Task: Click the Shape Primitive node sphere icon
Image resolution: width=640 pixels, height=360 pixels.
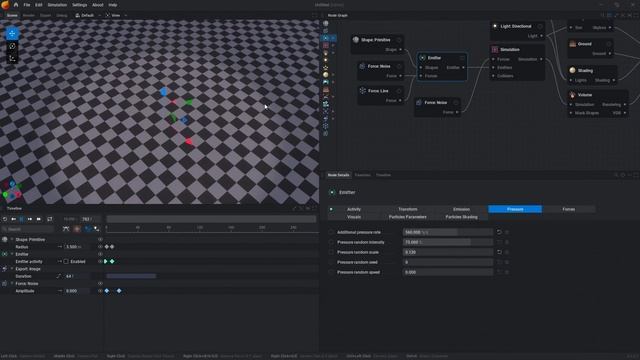Action: (356, 40)
